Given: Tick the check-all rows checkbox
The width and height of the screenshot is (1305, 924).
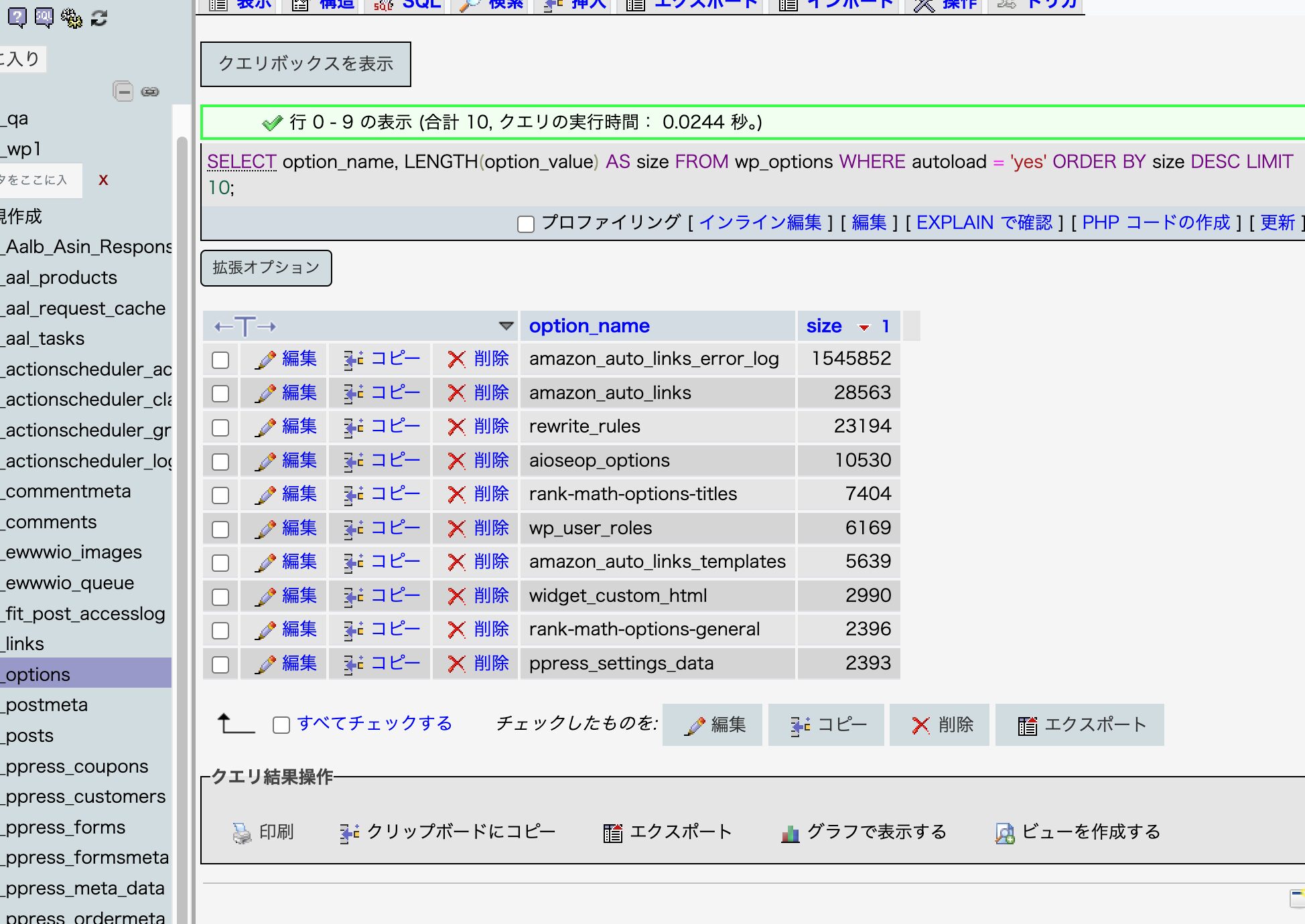Looking at the screenshot, I should [281, 724].
